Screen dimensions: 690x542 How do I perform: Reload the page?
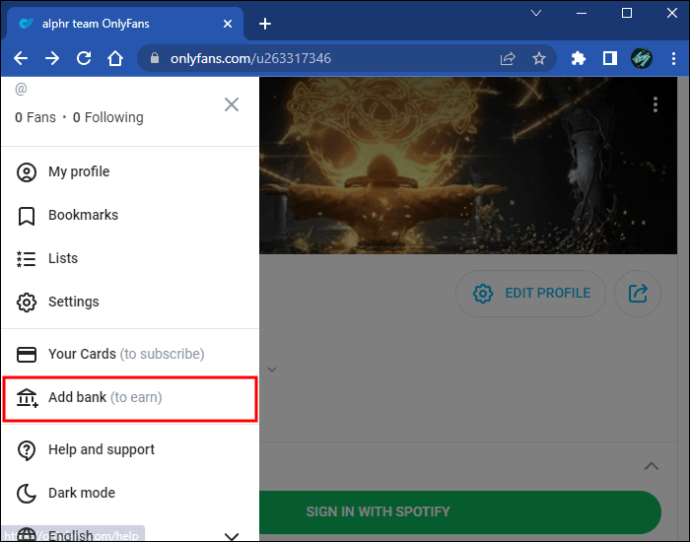84,58
